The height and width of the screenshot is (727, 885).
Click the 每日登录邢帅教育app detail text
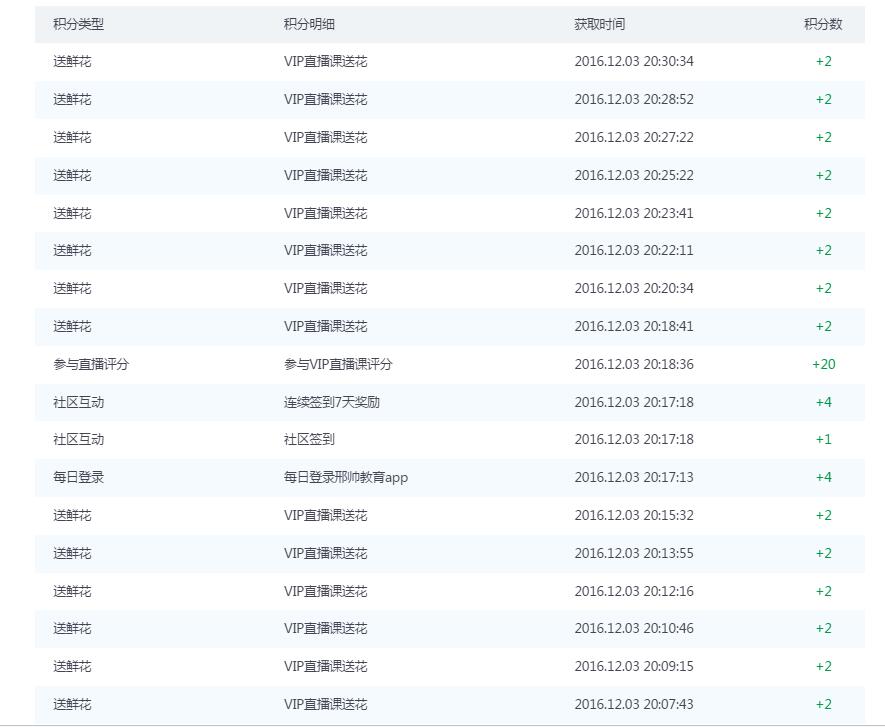pyautogui.click(x=346, y=477)
